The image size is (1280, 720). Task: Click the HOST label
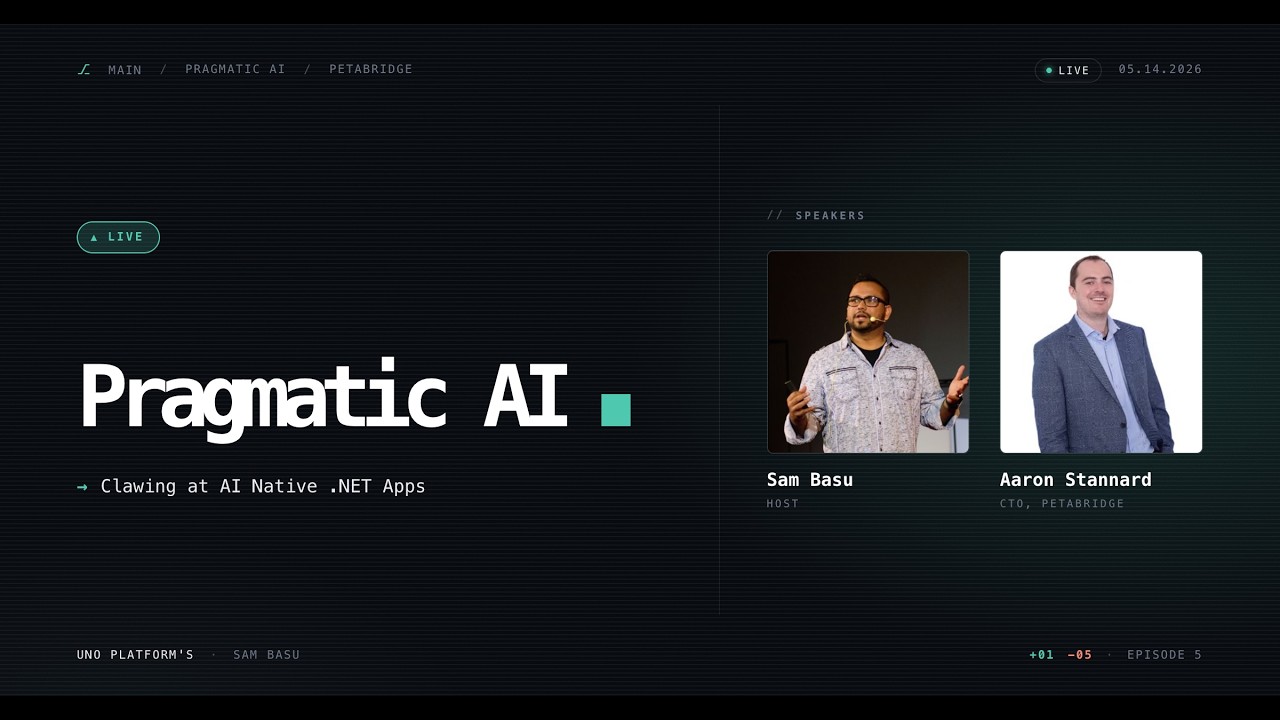click(783, 504)
